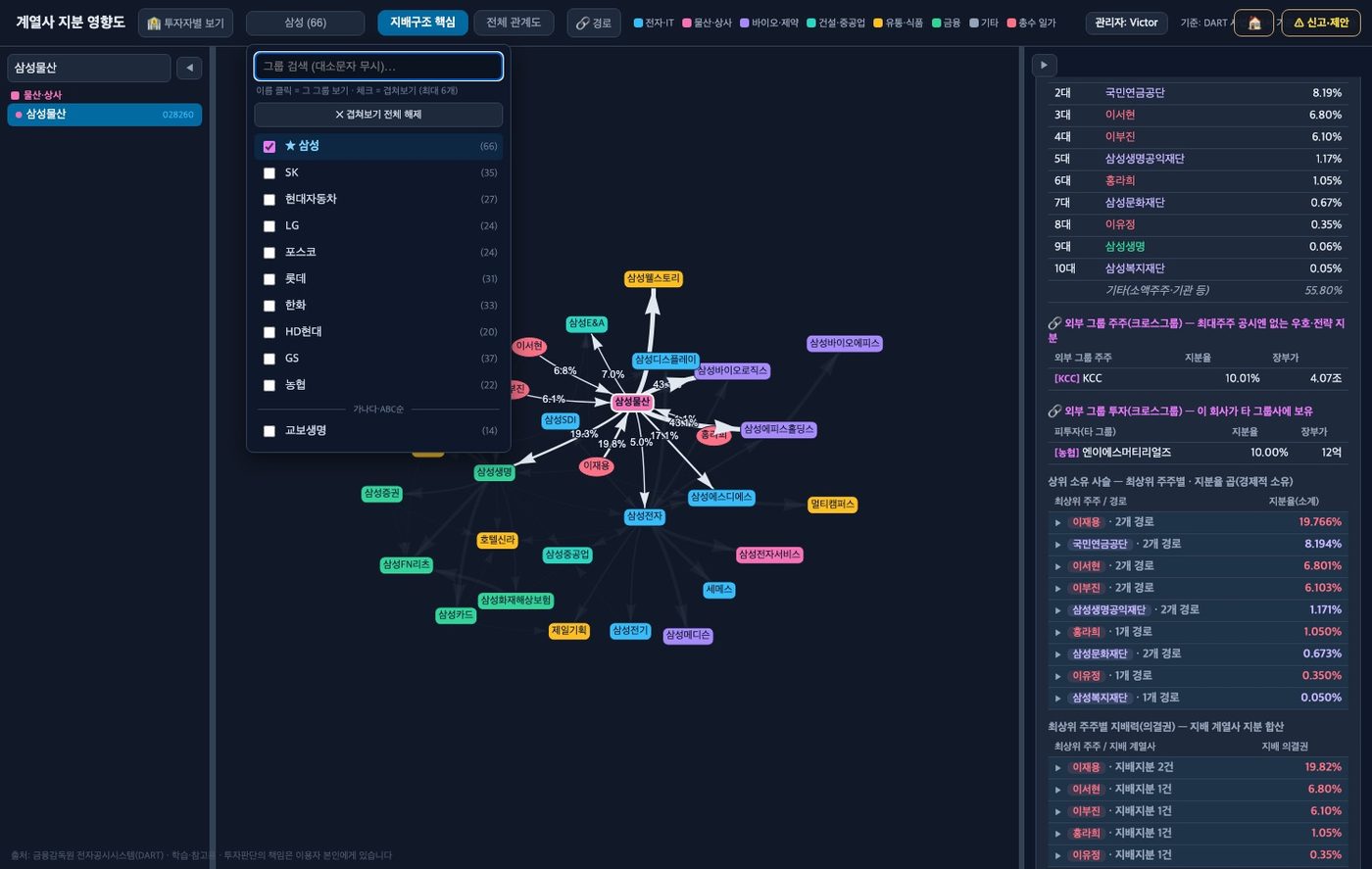
Task: Click the [농협] 엔에이스머티리얼즈 row
Action: point(1198,453)
